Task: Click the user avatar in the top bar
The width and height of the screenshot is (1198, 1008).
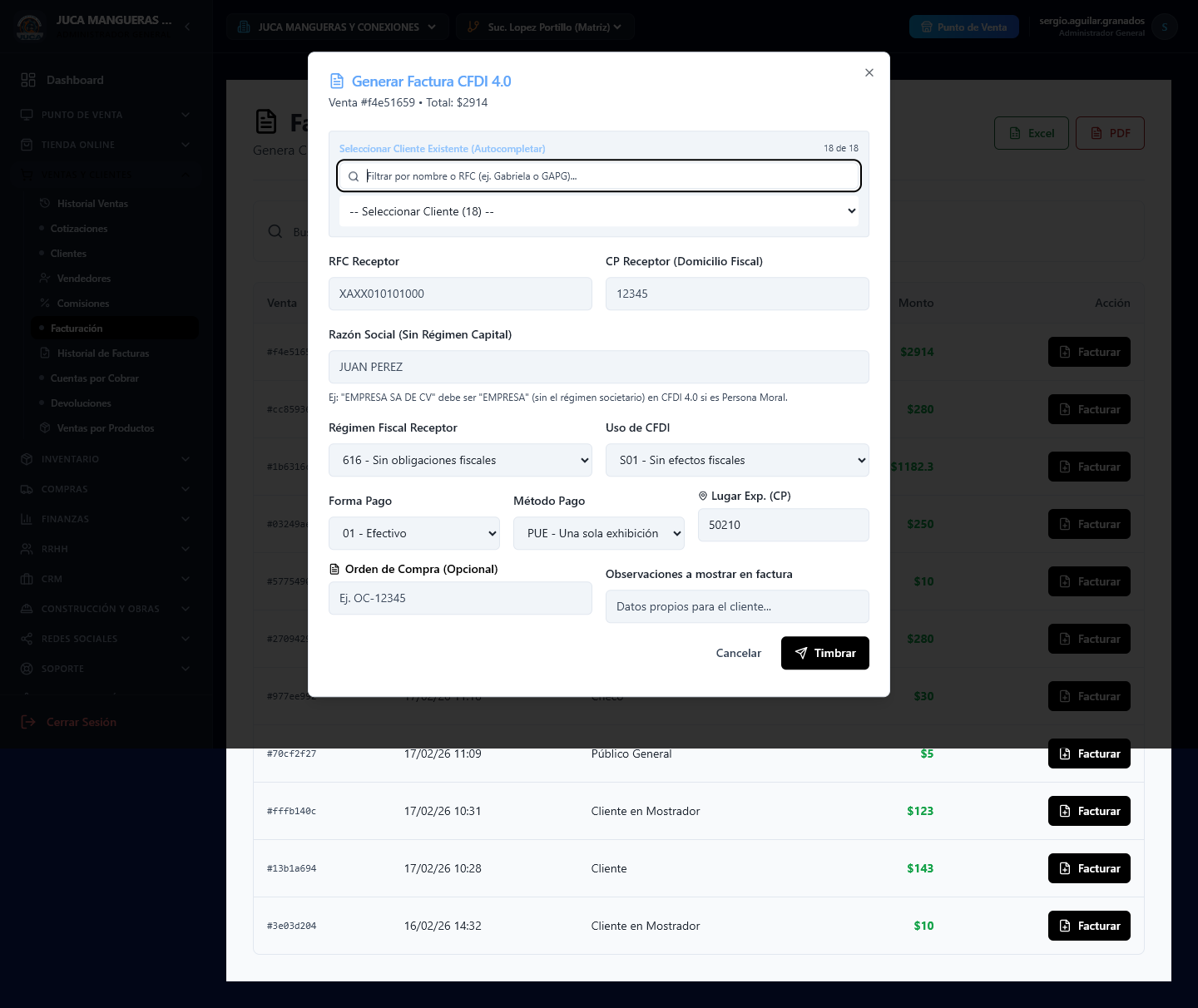Action: pyautogui.click(x=1165, y=27)
